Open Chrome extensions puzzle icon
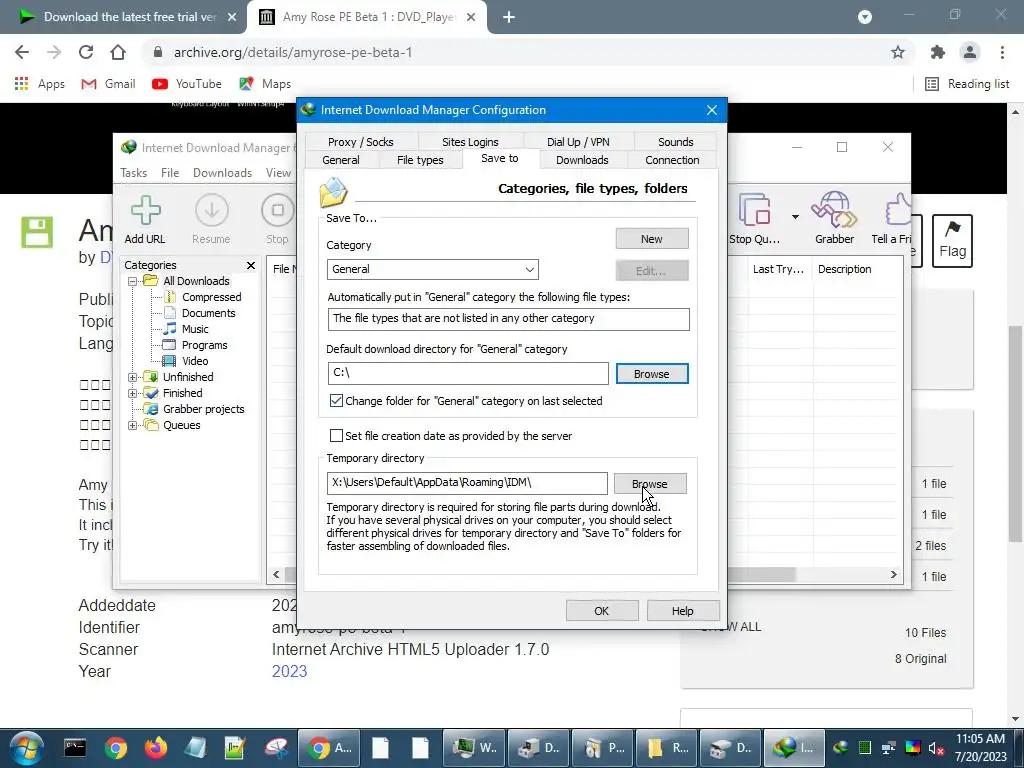The image size is (1024, 768). (x=938, y=52)
